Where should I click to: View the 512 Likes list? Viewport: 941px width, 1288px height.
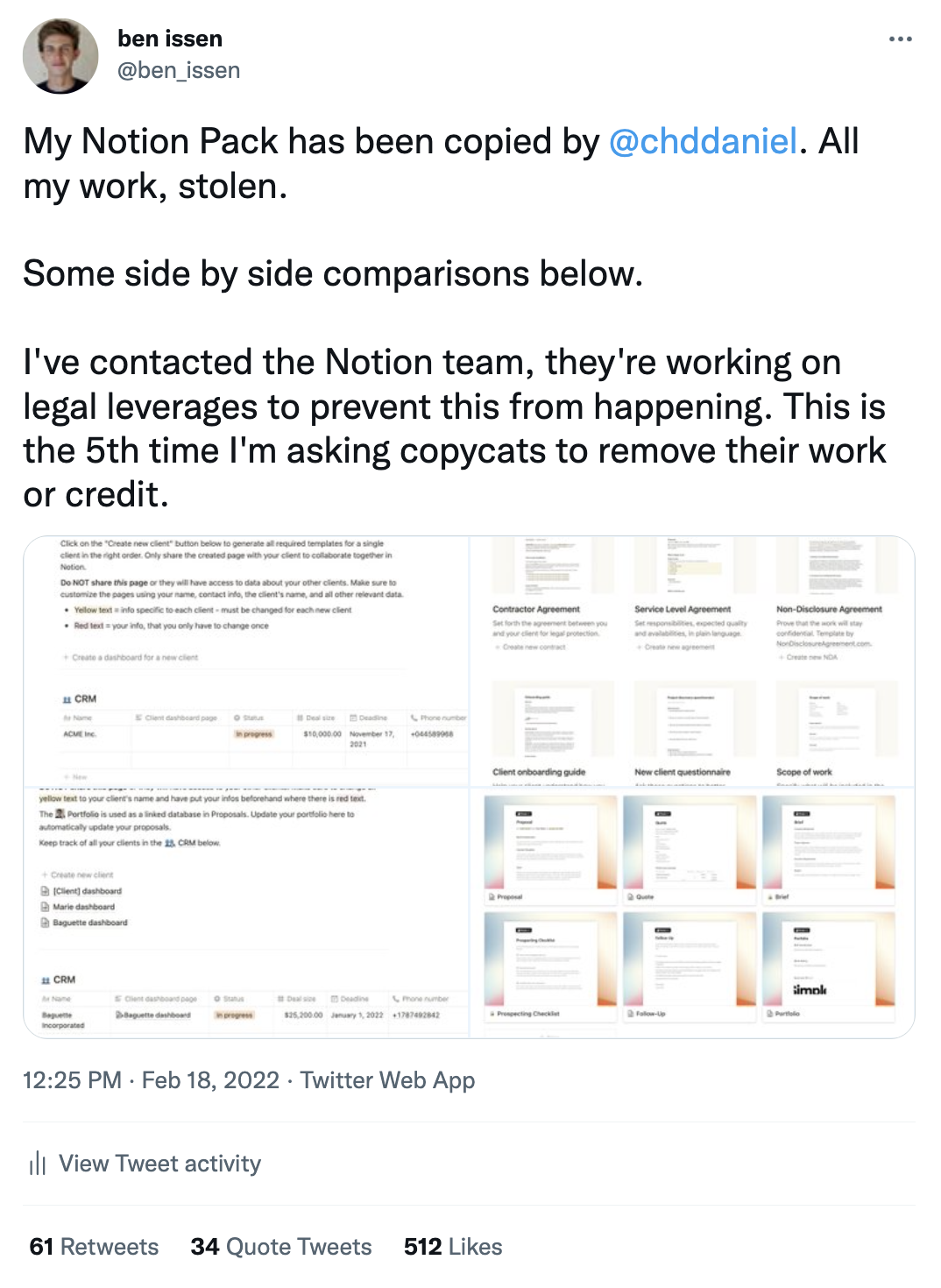[x=453, y=1247]
